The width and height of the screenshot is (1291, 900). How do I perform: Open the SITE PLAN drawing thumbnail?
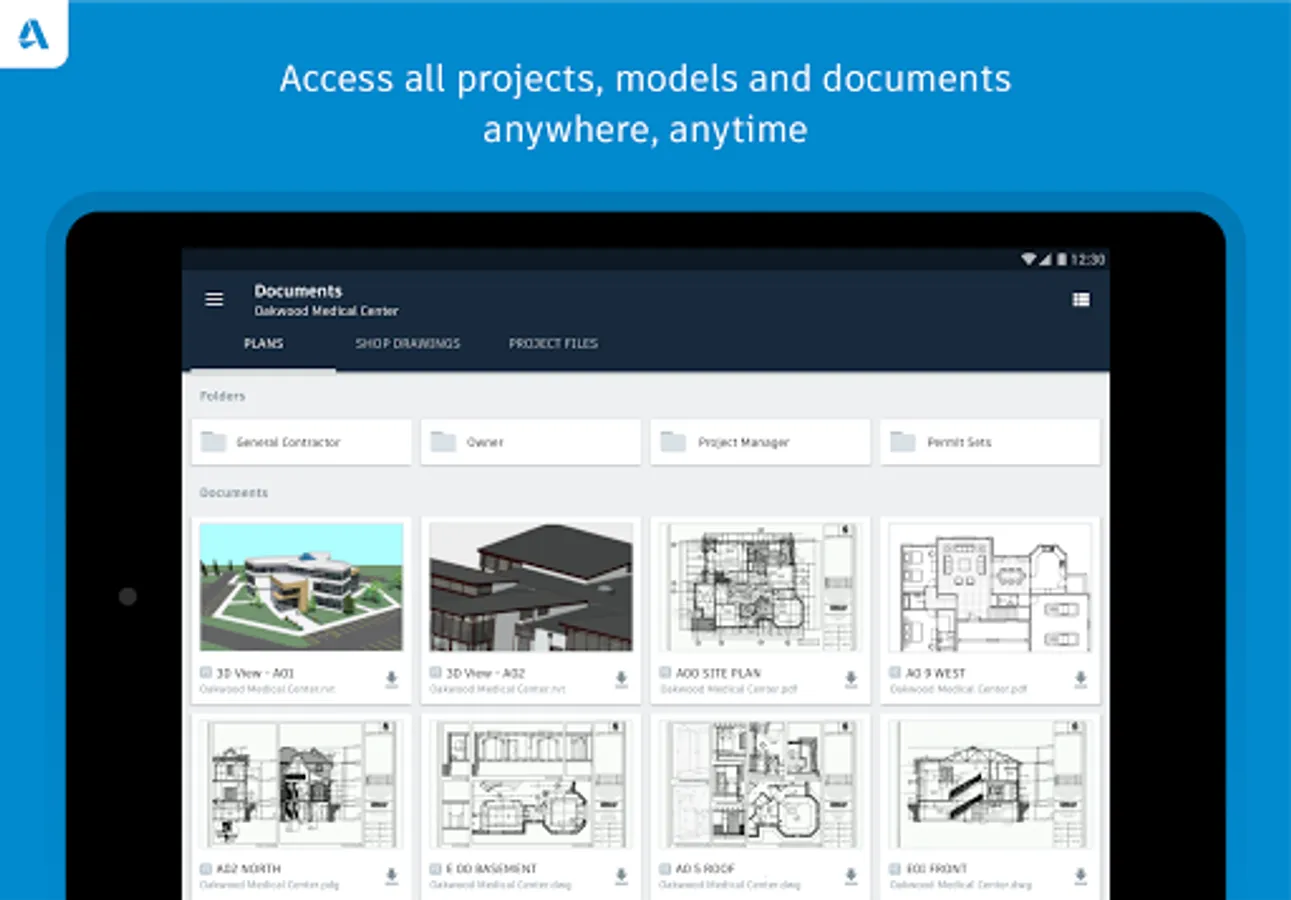[x=760, y=587]
